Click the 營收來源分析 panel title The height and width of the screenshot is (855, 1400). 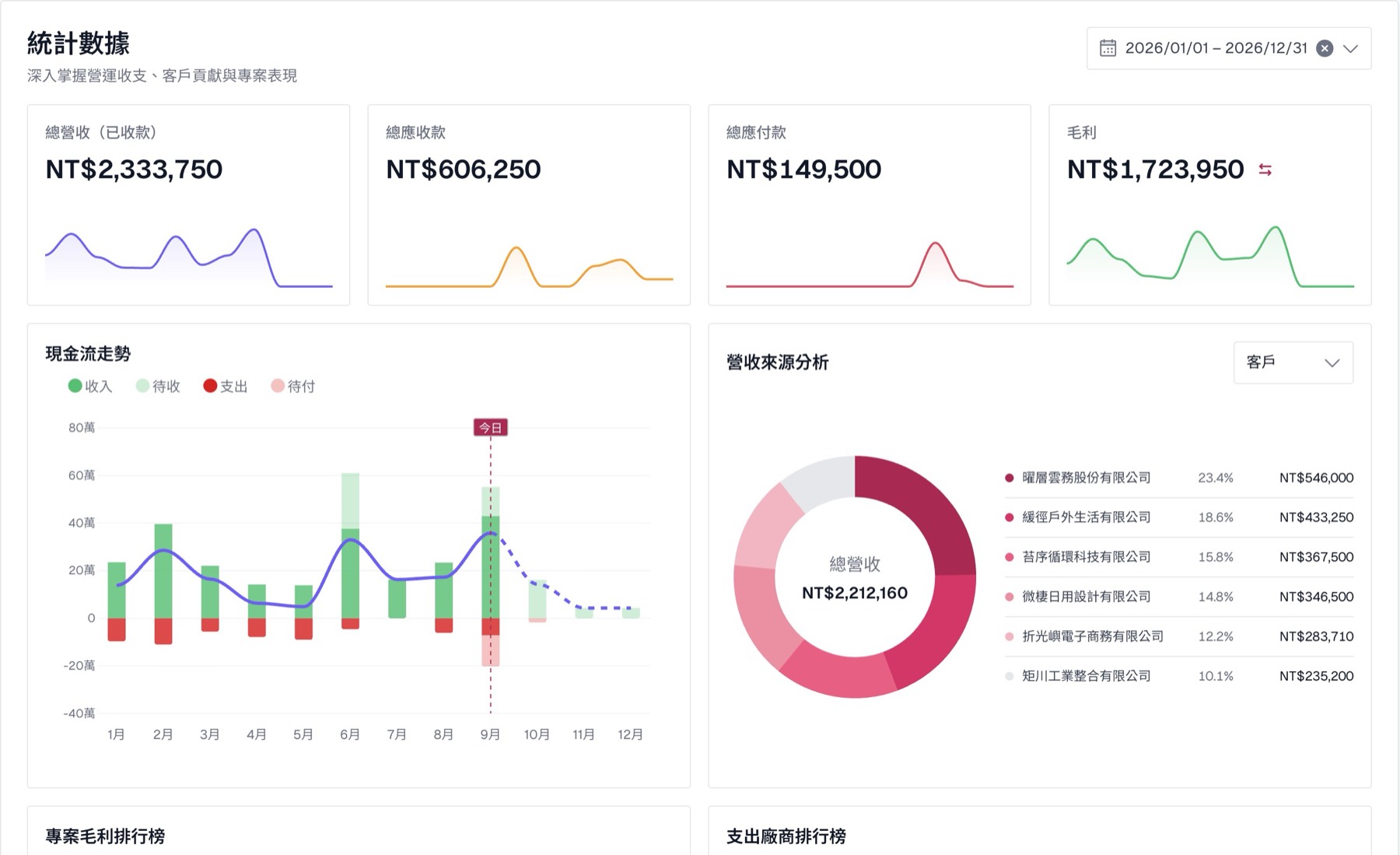pos(777,363)
